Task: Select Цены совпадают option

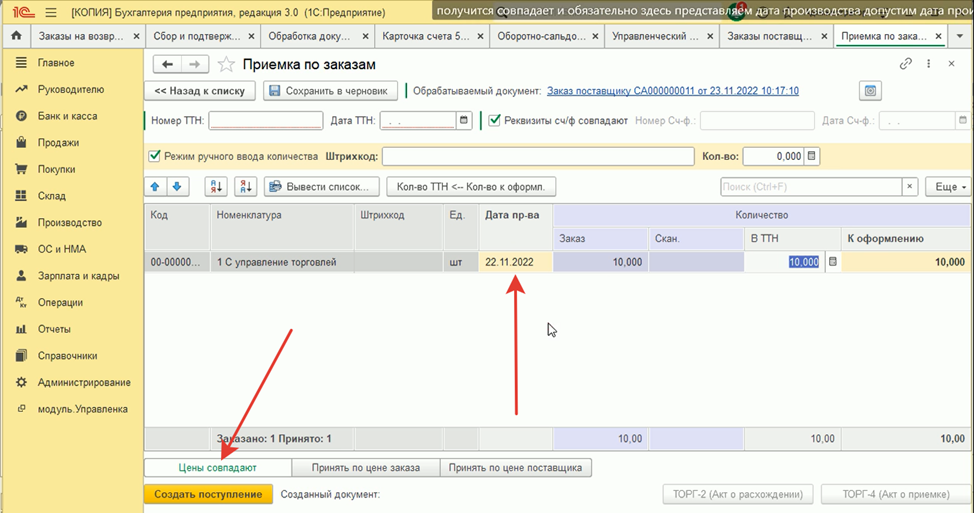Action: pyautogui.click(x=217, y=468)
